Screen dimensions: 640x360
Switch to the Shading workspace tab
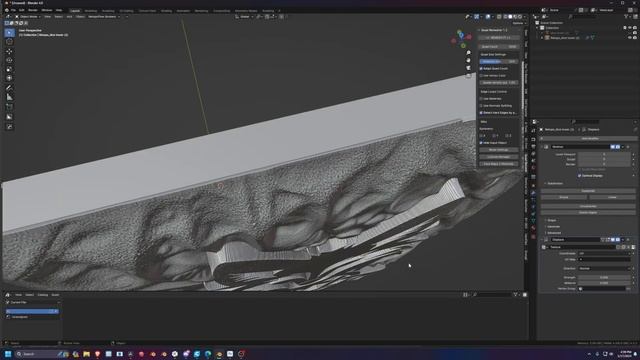click(x=166, y=11)
